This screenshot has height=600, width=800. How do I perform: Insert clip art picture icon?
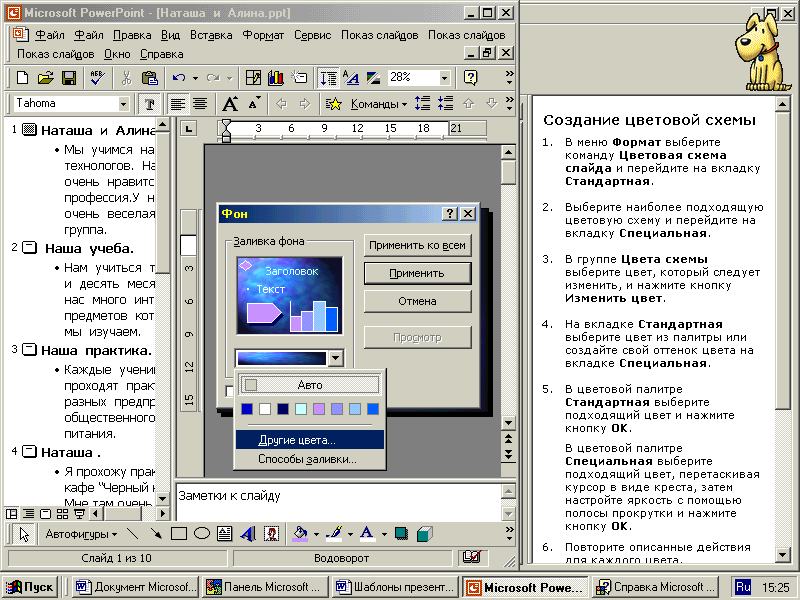[x=271, y=534]
